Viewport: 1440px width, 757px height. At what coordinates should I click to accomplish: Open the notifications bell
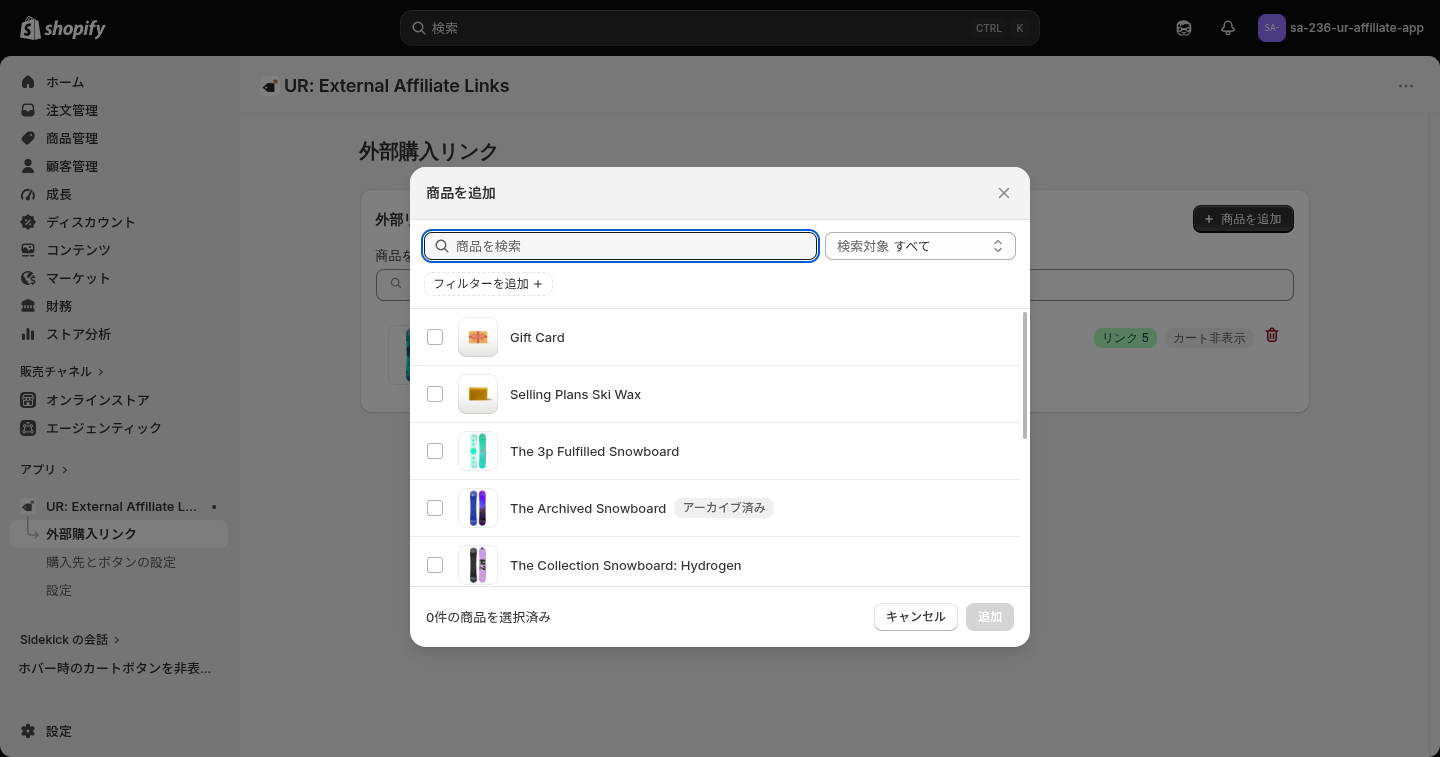(1228, 28)
